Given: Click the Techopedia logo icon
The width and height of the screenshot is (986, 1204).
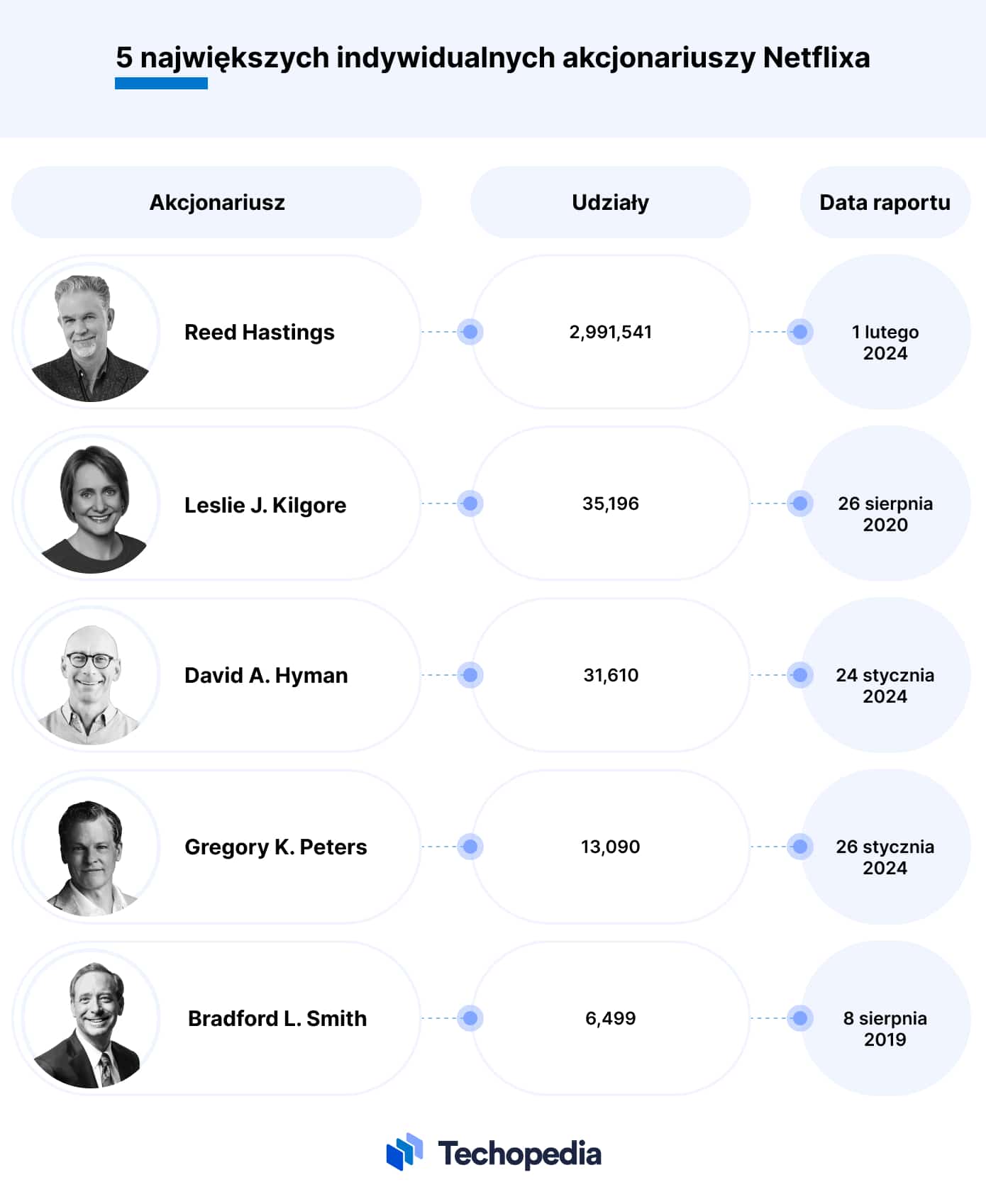Looking at the screenshot, I should pos(404,1152).
